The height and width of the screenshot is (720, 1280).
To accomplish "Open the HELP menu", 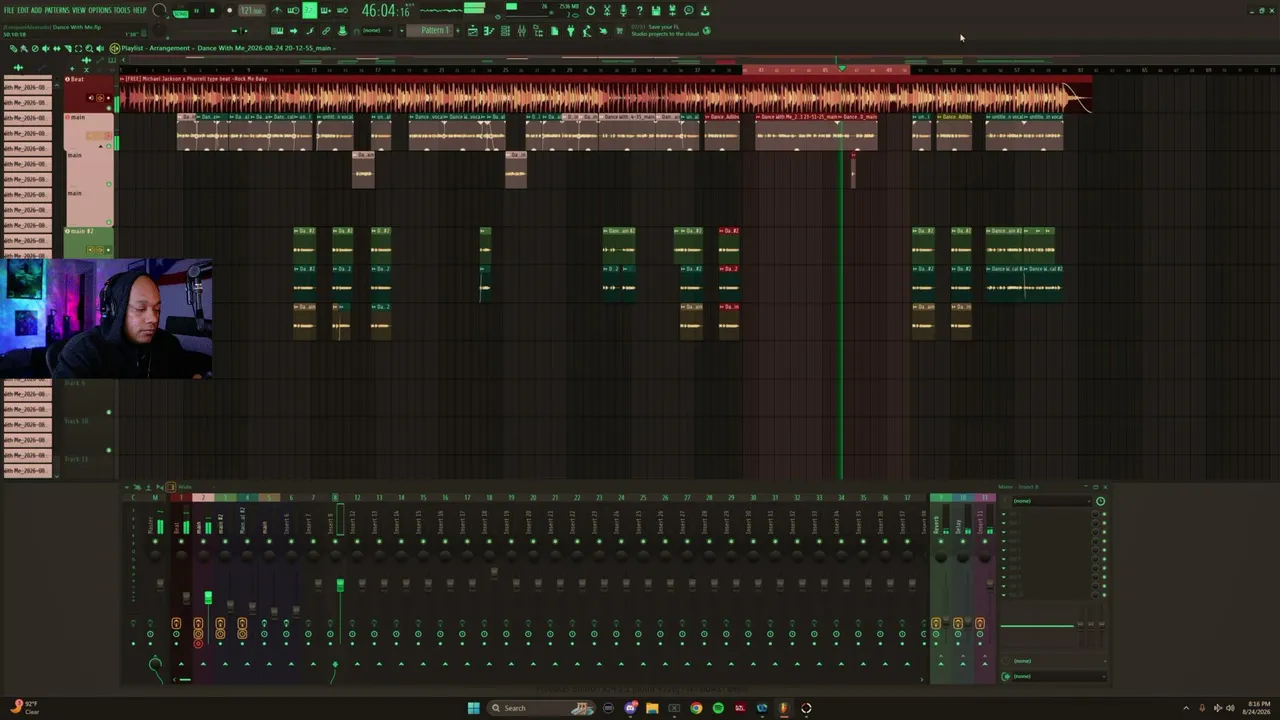I will 139,10.
